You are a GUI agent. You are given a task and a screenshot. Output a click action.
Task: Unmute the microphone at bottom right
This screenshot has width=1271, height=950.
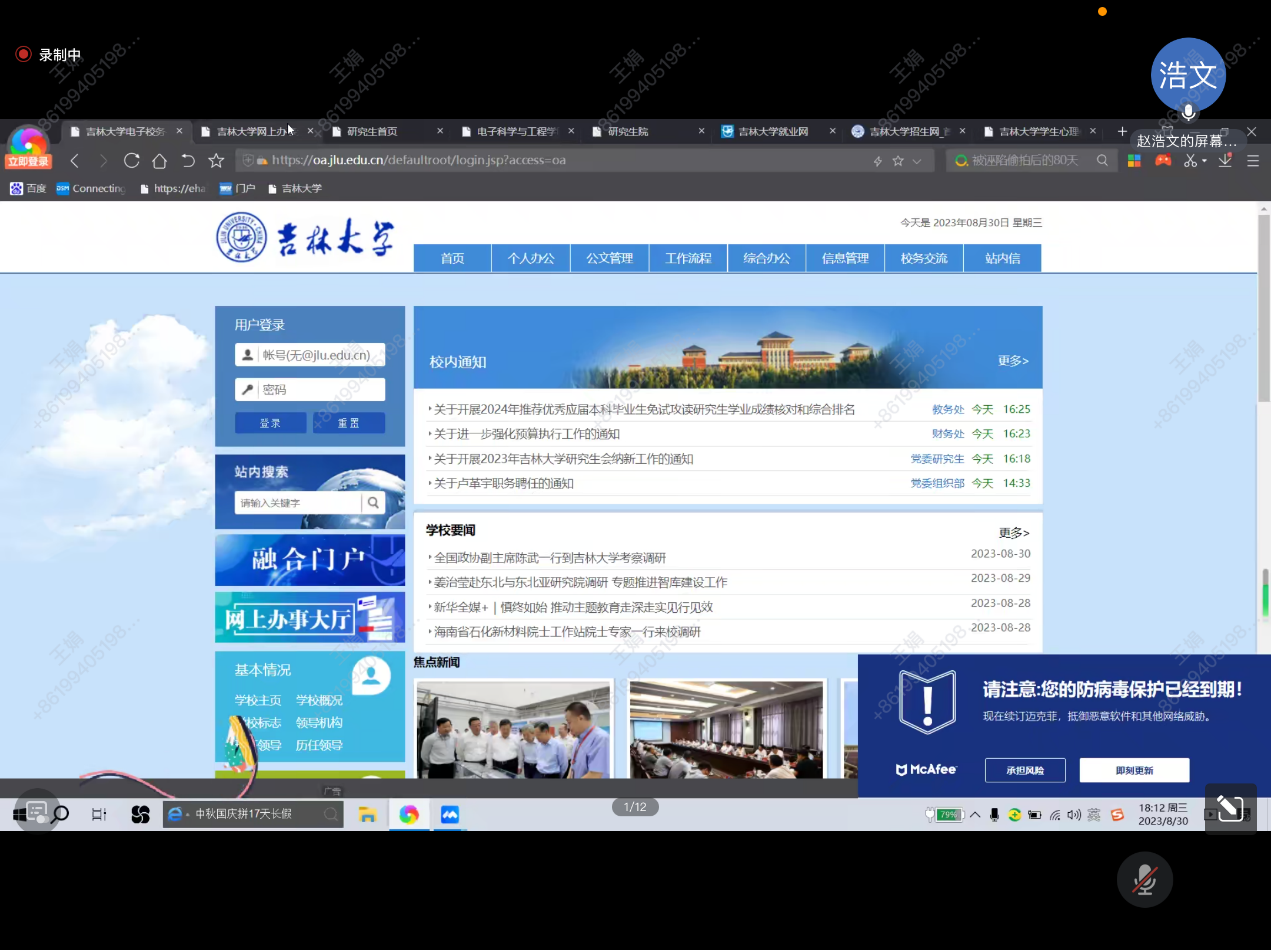click(x=1144, y=880)
